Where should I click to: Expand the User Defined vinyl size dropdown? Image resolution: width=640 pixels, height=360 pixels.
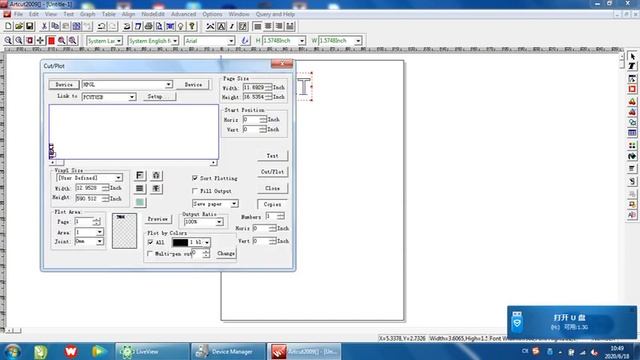tap(118, 178)
